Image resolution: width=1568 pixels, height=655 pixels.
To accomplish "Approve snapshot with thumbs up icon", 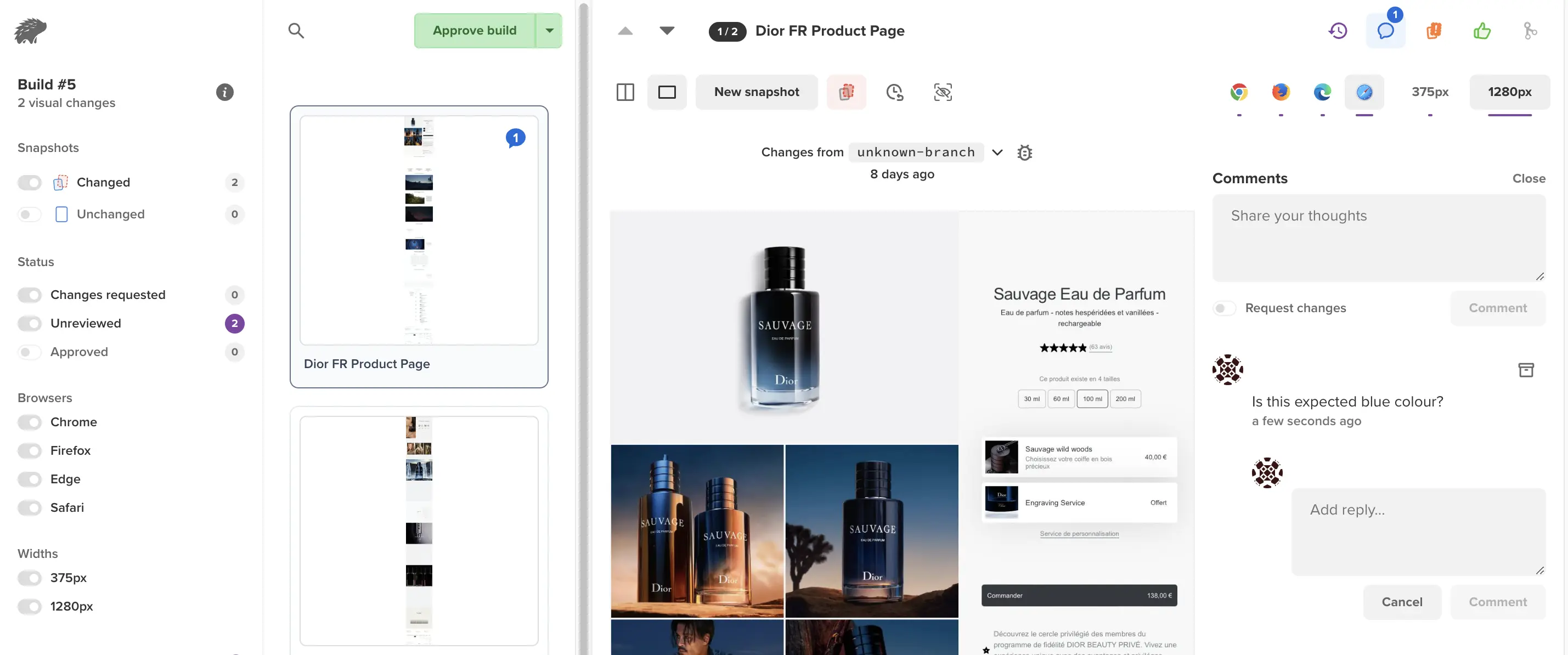I will click(1481, 30).
